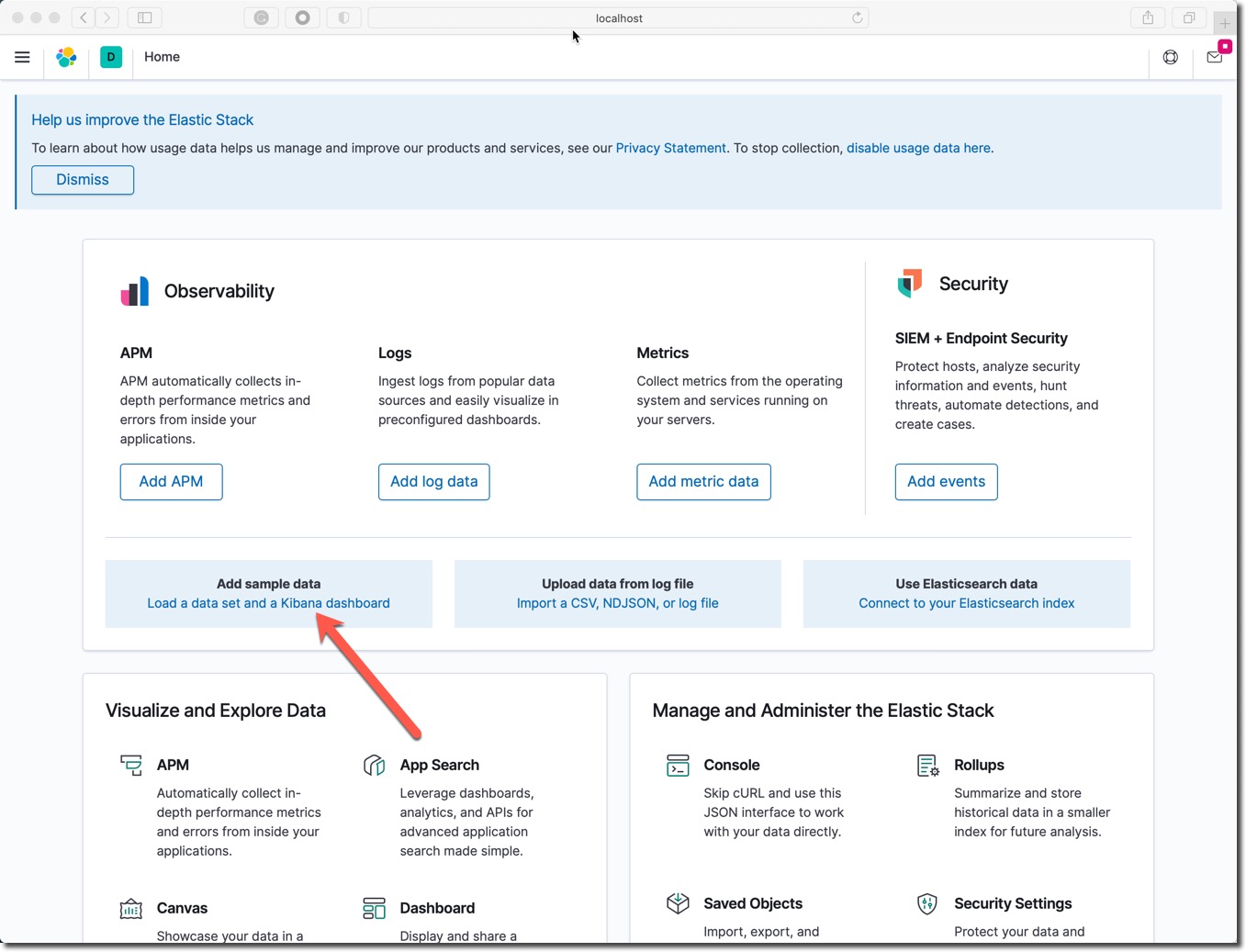
Task: Click the stop-circle extension icon
Action: click(x=303, y=17)
